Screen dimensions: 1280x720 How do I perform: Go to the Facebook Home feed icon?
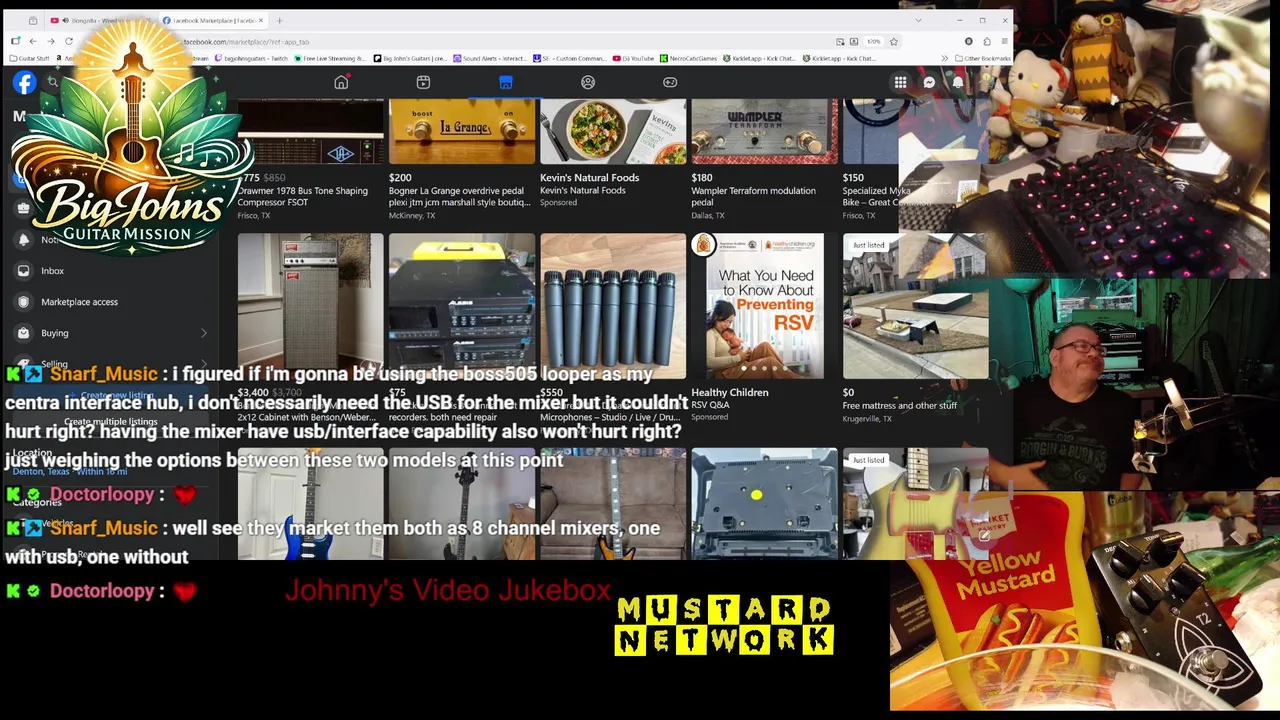point(341,82)
